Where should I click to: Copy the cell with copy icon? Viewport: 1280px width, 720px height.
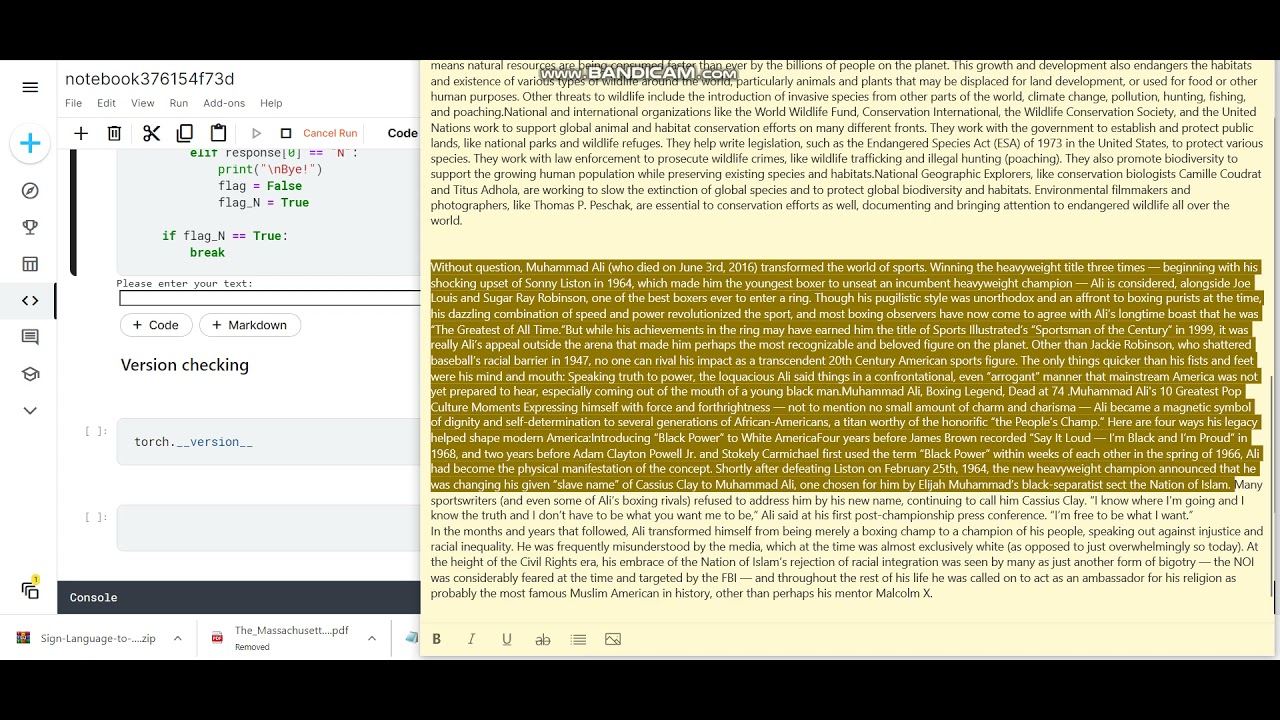point(185,133)
